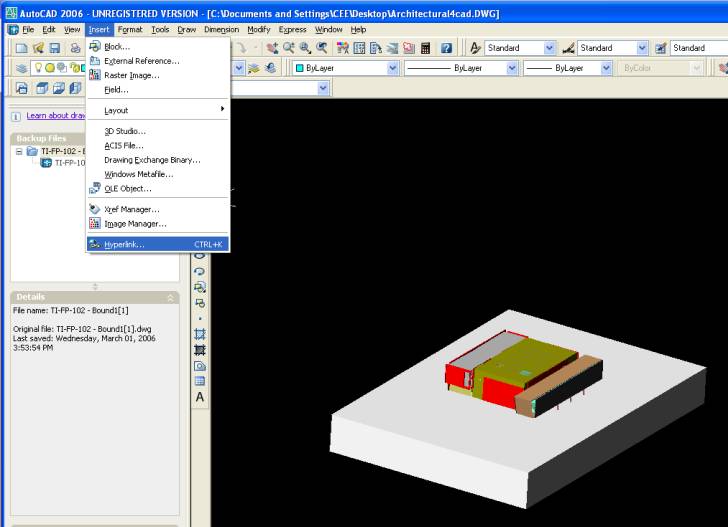Click the Dimension Style icon

568,48
